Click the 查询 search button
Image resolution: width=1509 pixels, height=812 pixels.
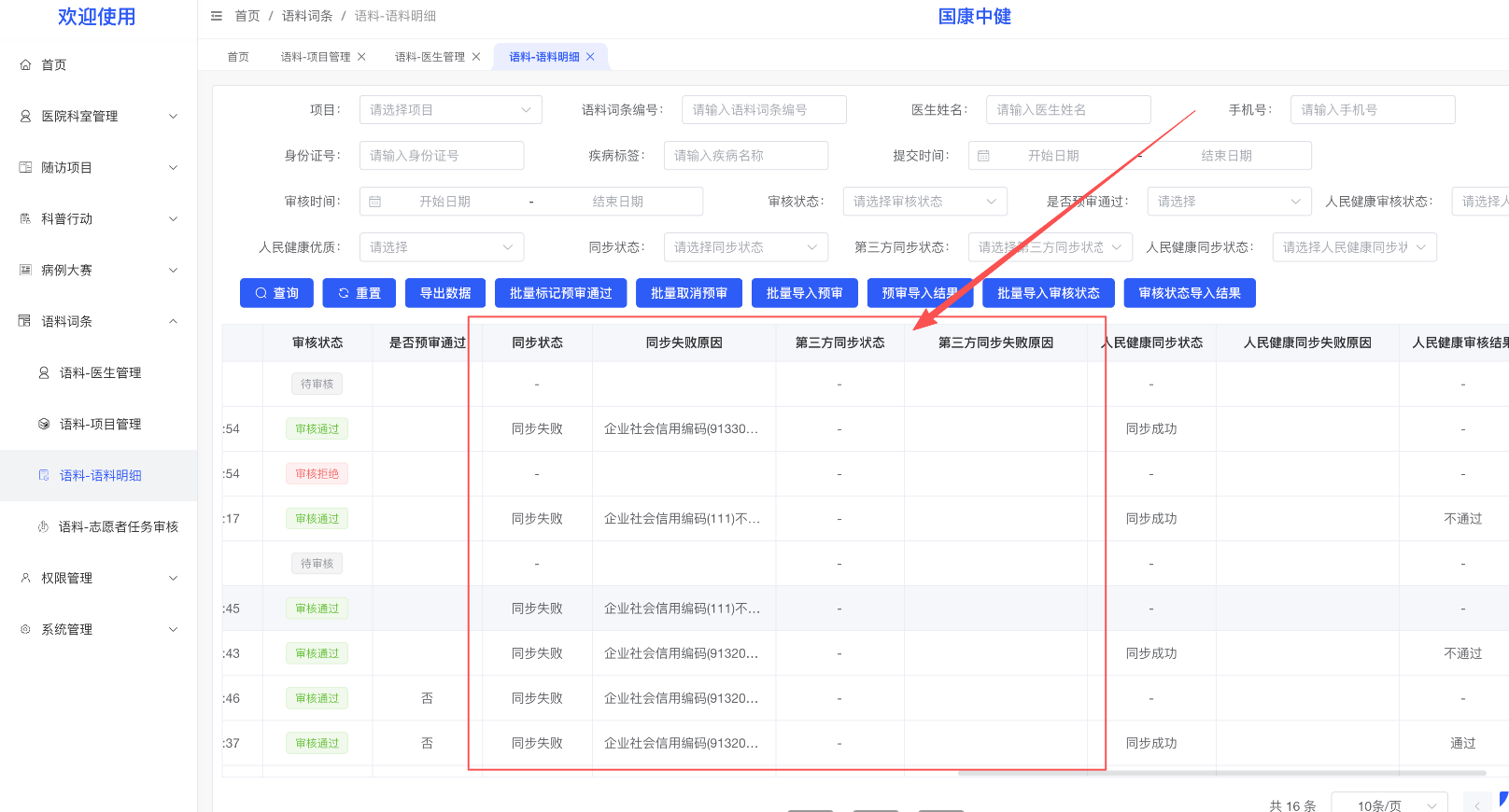[x=276, y=293]
